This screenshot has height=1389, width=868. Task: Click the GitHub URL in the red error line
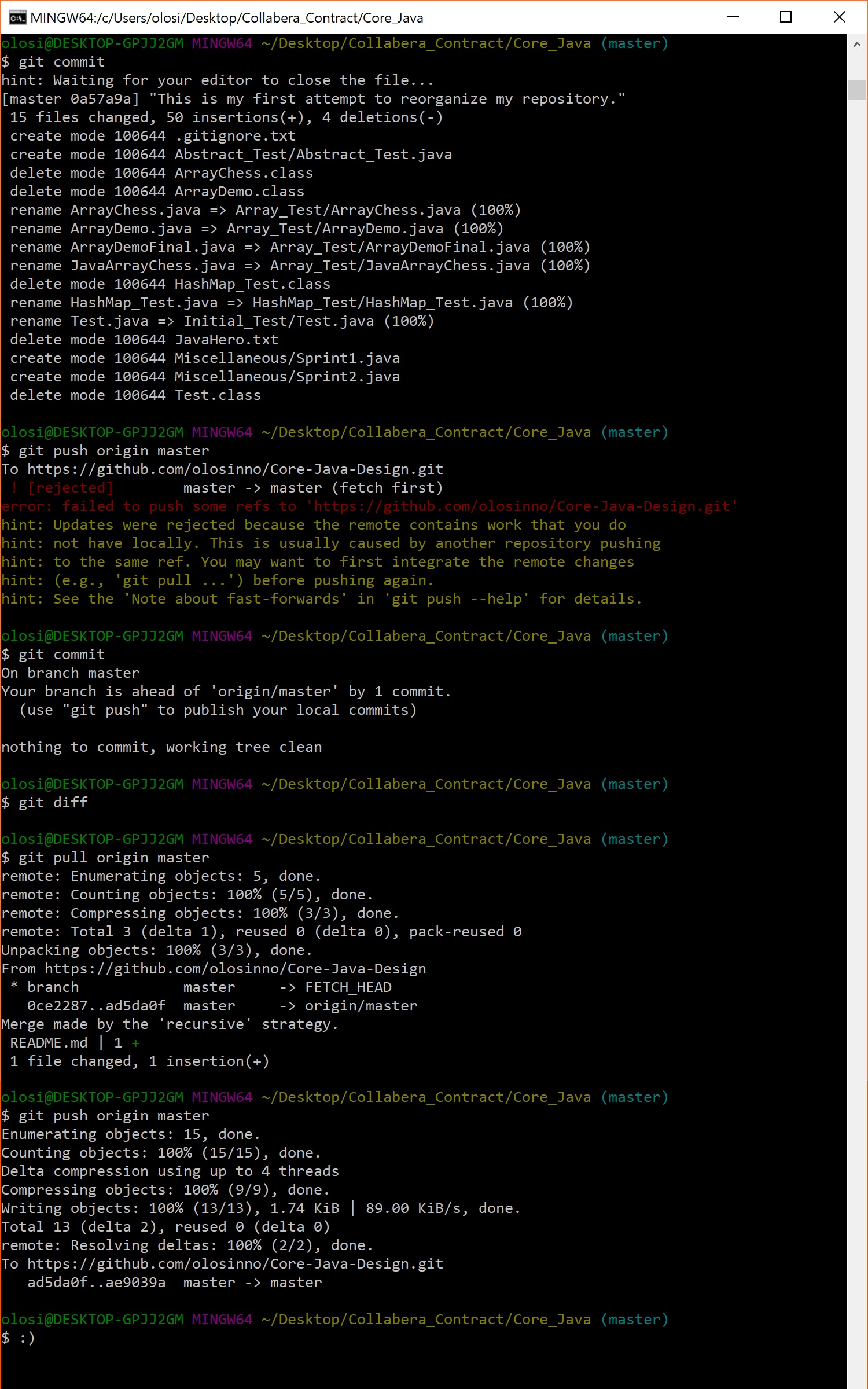click(x=521, y=506)
